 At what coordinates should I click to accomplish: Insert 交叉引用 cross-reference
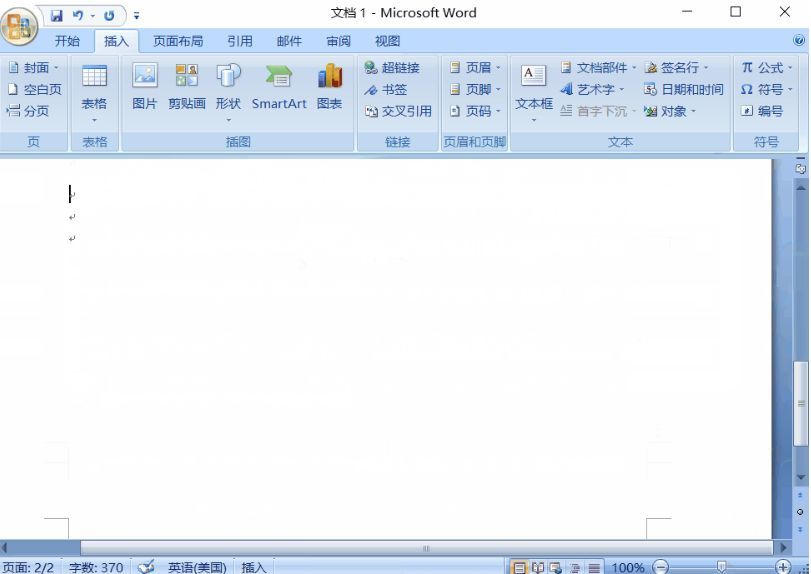coord(398,111)
